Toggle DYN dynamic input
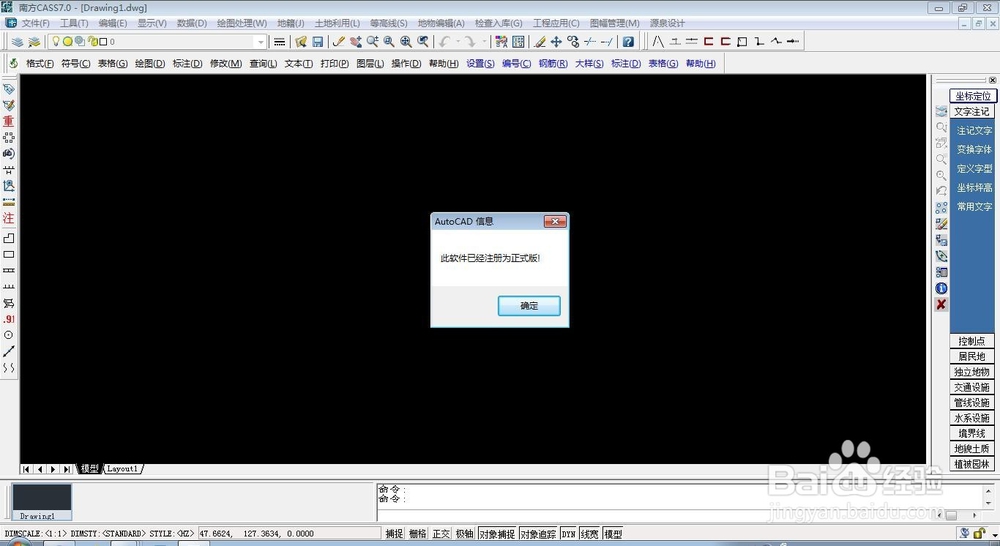 coord(568,534)
